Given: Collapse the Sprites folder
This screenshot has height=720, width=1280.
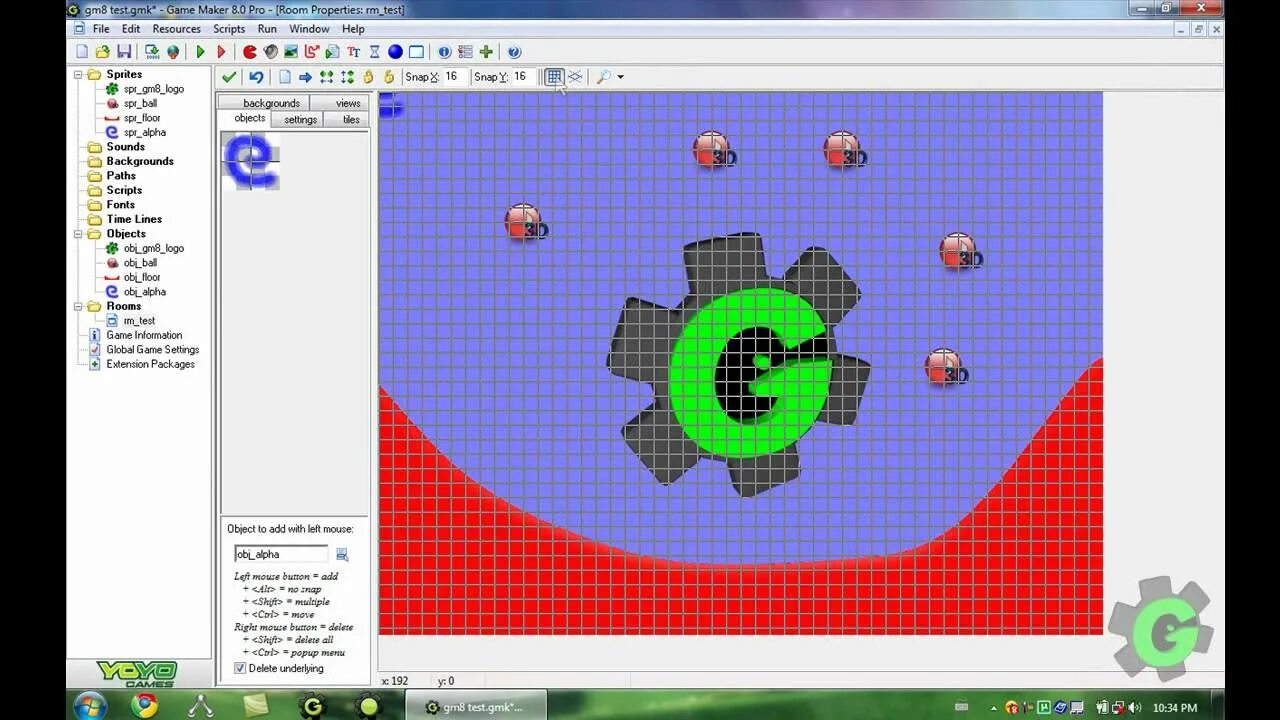Looking at the screenshot, I should [79, 74].
